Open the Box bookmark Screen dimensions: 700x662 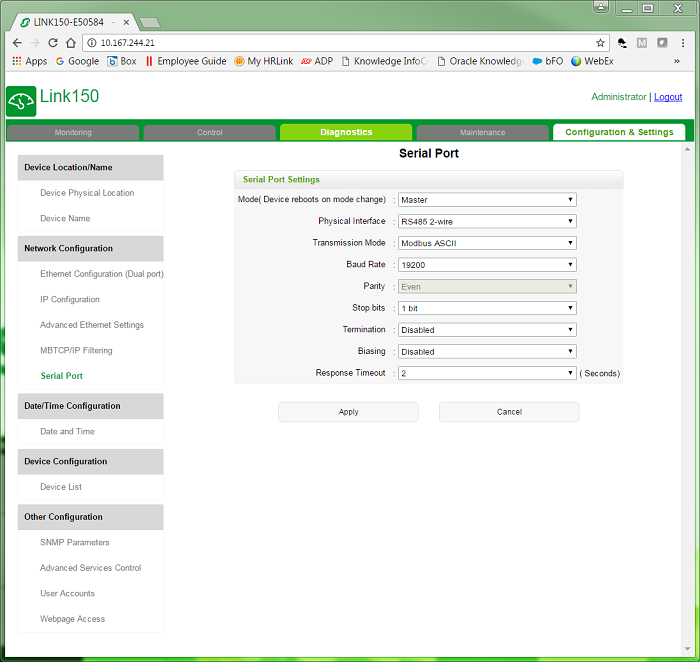click(122, 61)
